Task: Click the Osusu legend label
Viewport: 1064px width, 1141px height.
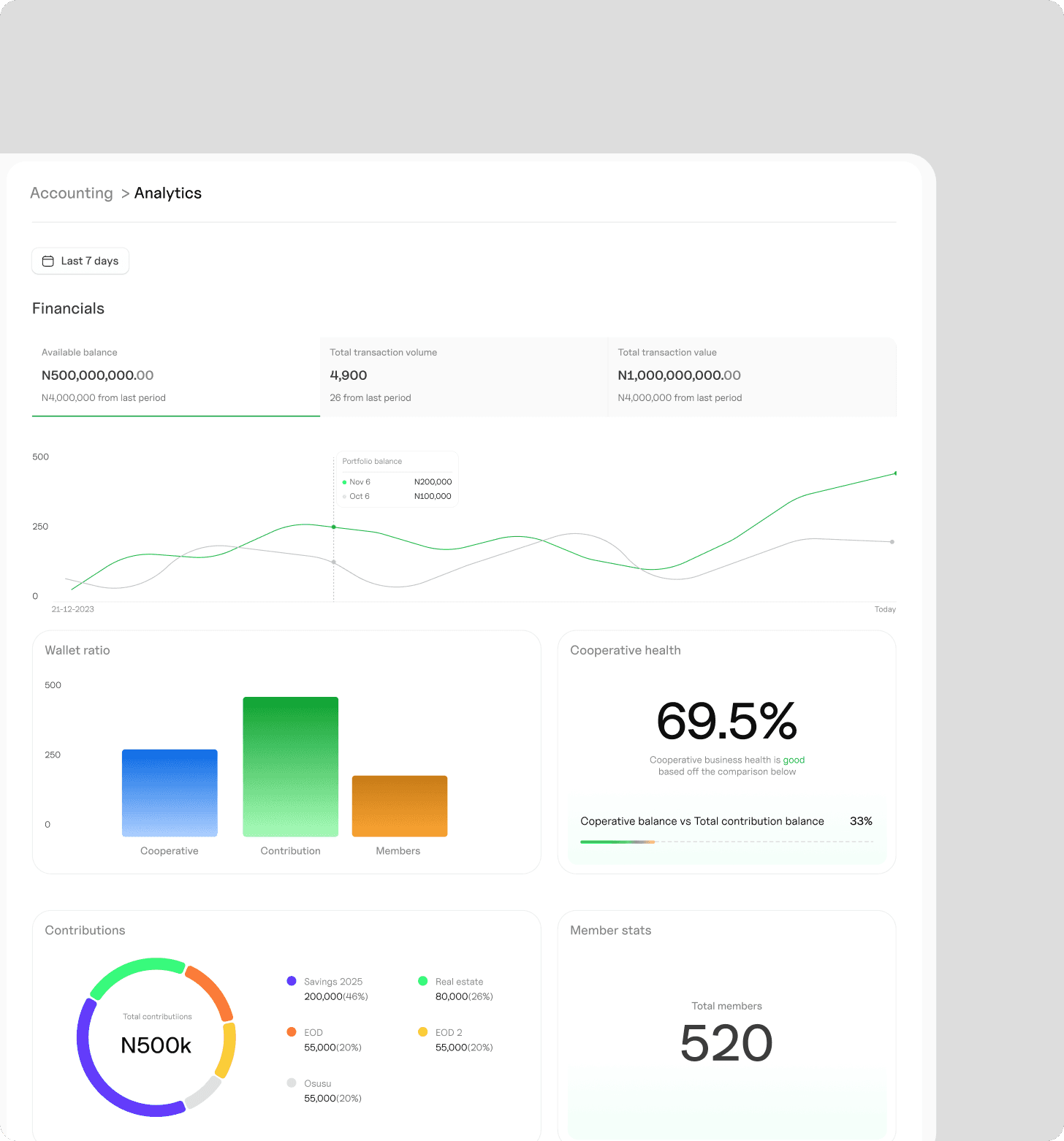Action: (x=318, y=1083)
